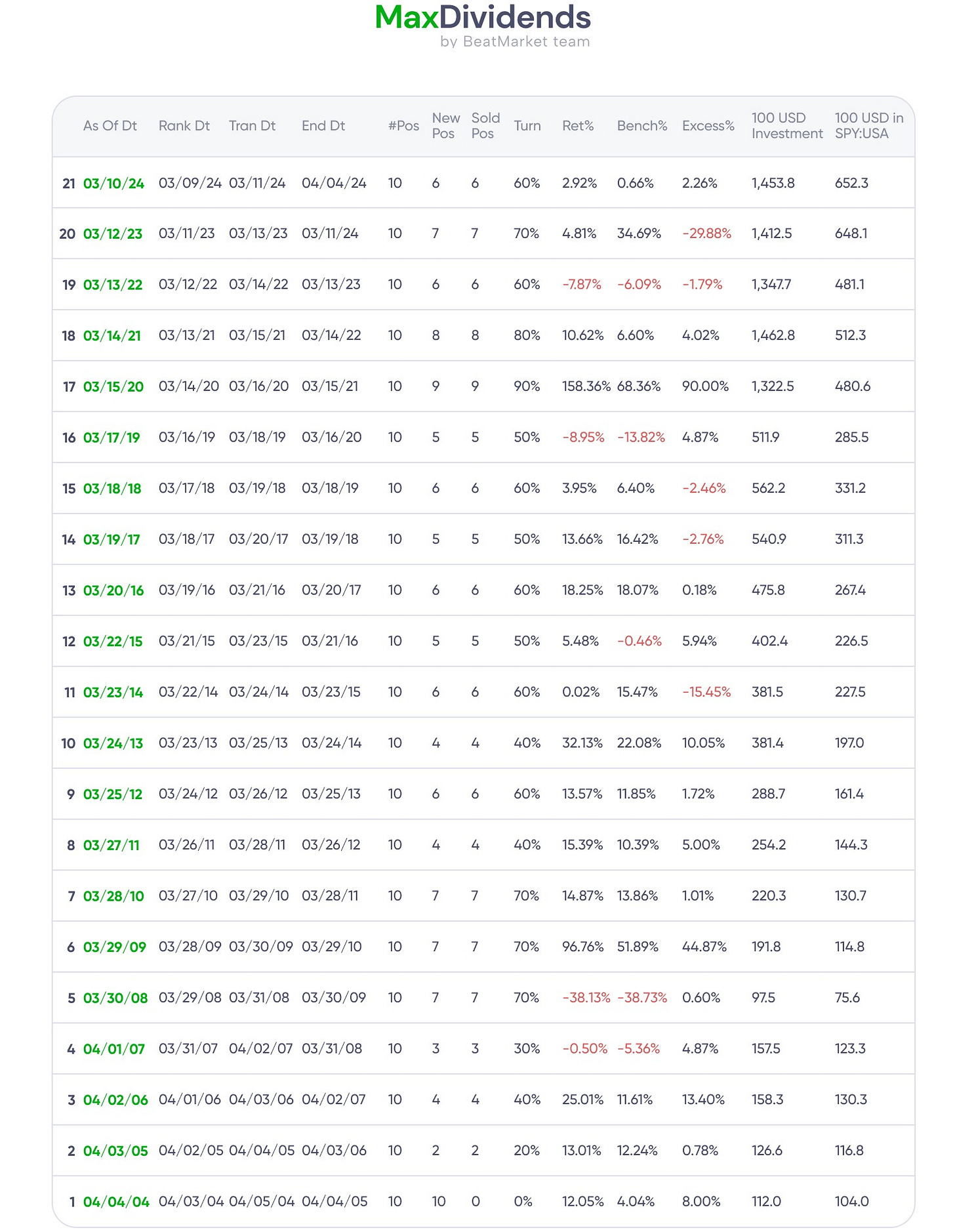
Task: Click the red excess value -29.88%
Action: tap(706, 234)
